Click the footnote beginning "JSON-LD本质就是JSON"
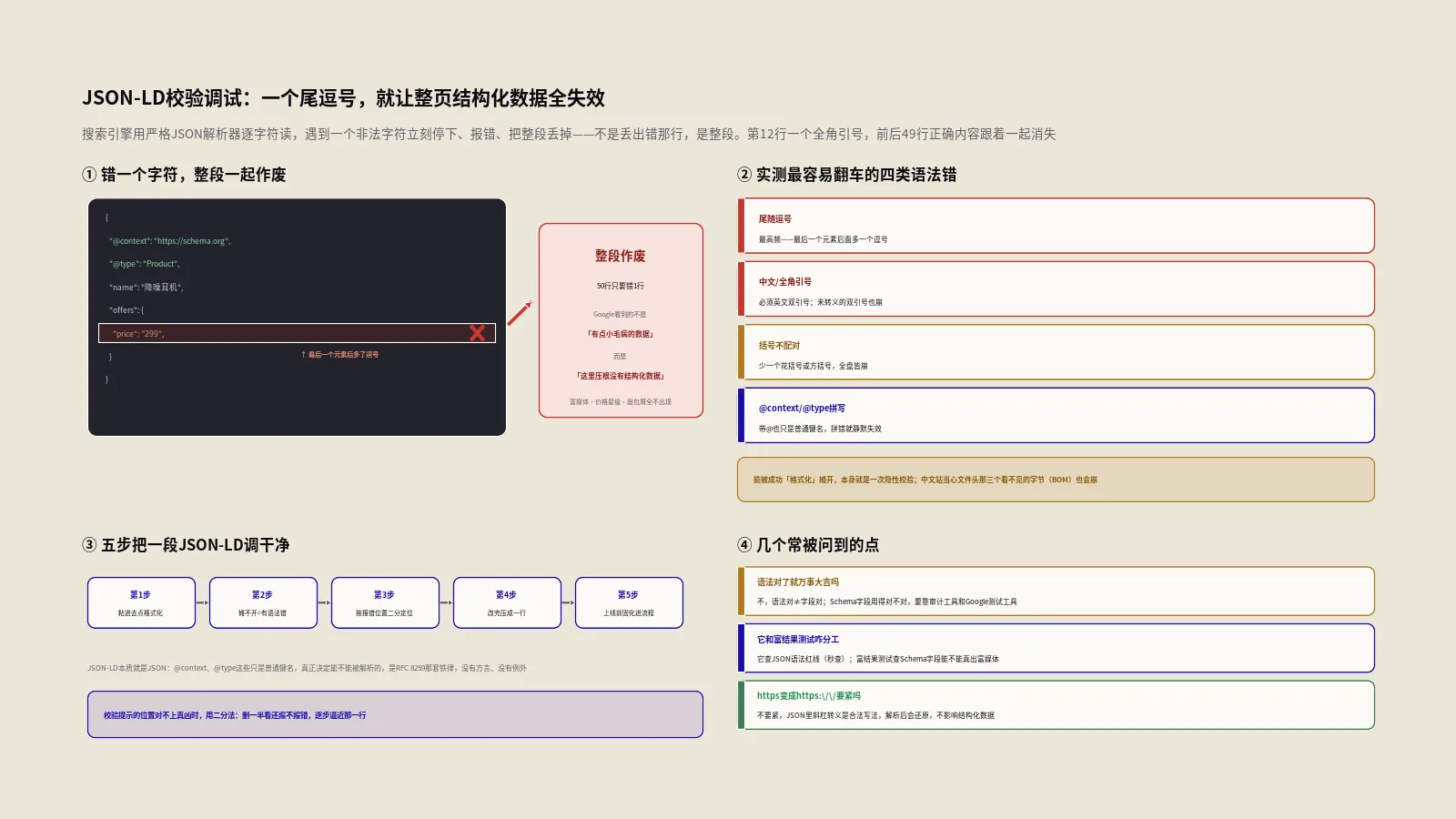The image size is (1456, 819). [307, 668]
